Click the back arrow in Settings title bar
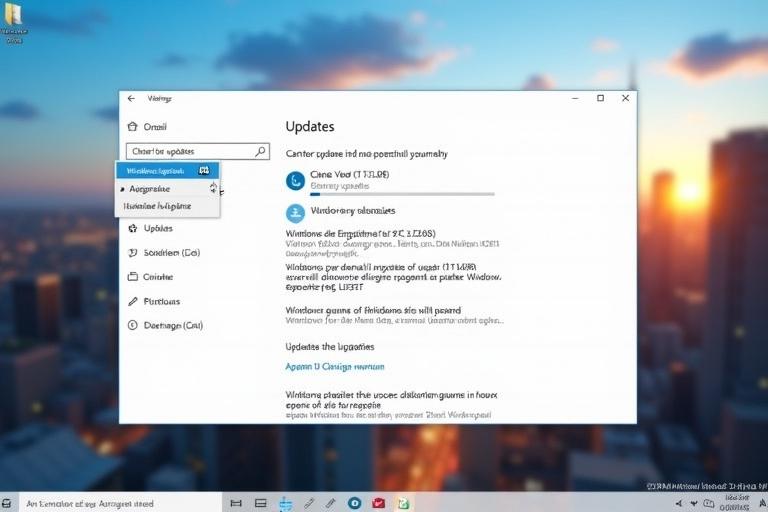 coord(131,99)
